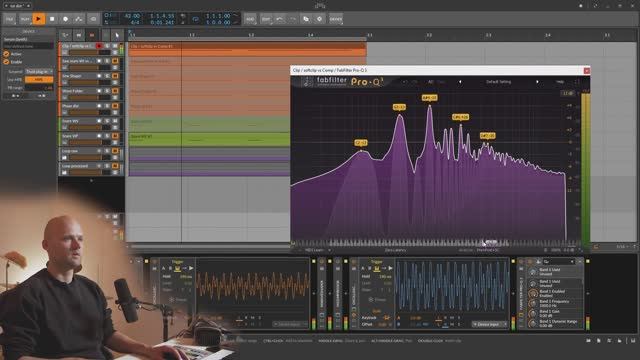The height and width of the screenshot is (360, 640).
Task: Click bar 1.3 on the timeline ruler
Action: tap(251, 36)
